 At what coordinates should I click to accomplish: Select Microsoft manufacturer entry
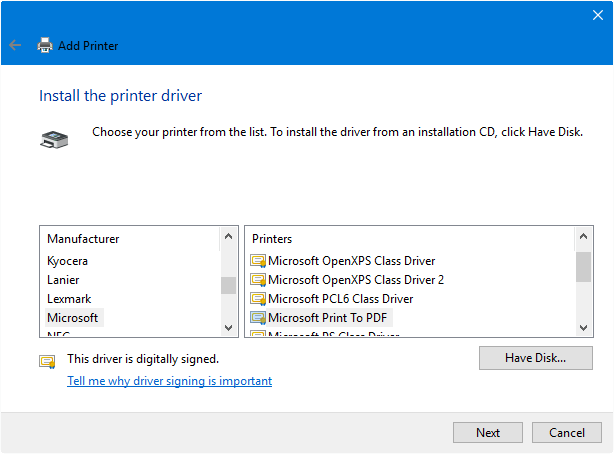(73, 318)
